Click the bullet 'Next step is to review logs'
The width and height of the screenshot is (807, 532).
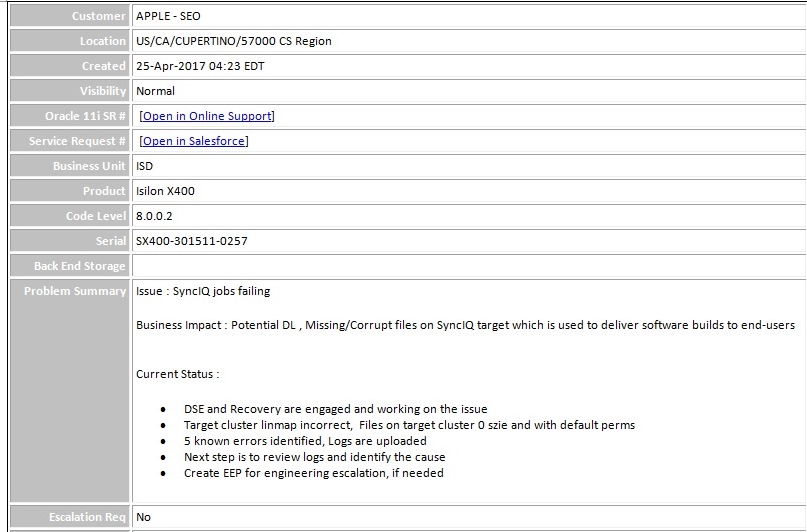click(314, 457)
